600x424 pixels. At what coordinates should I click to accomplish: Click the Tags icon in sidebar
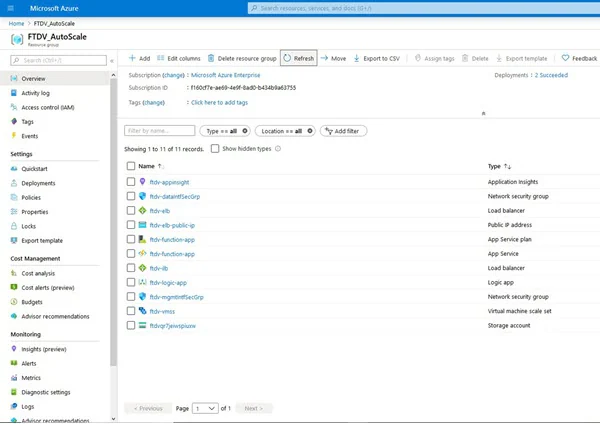pos(14,121)
